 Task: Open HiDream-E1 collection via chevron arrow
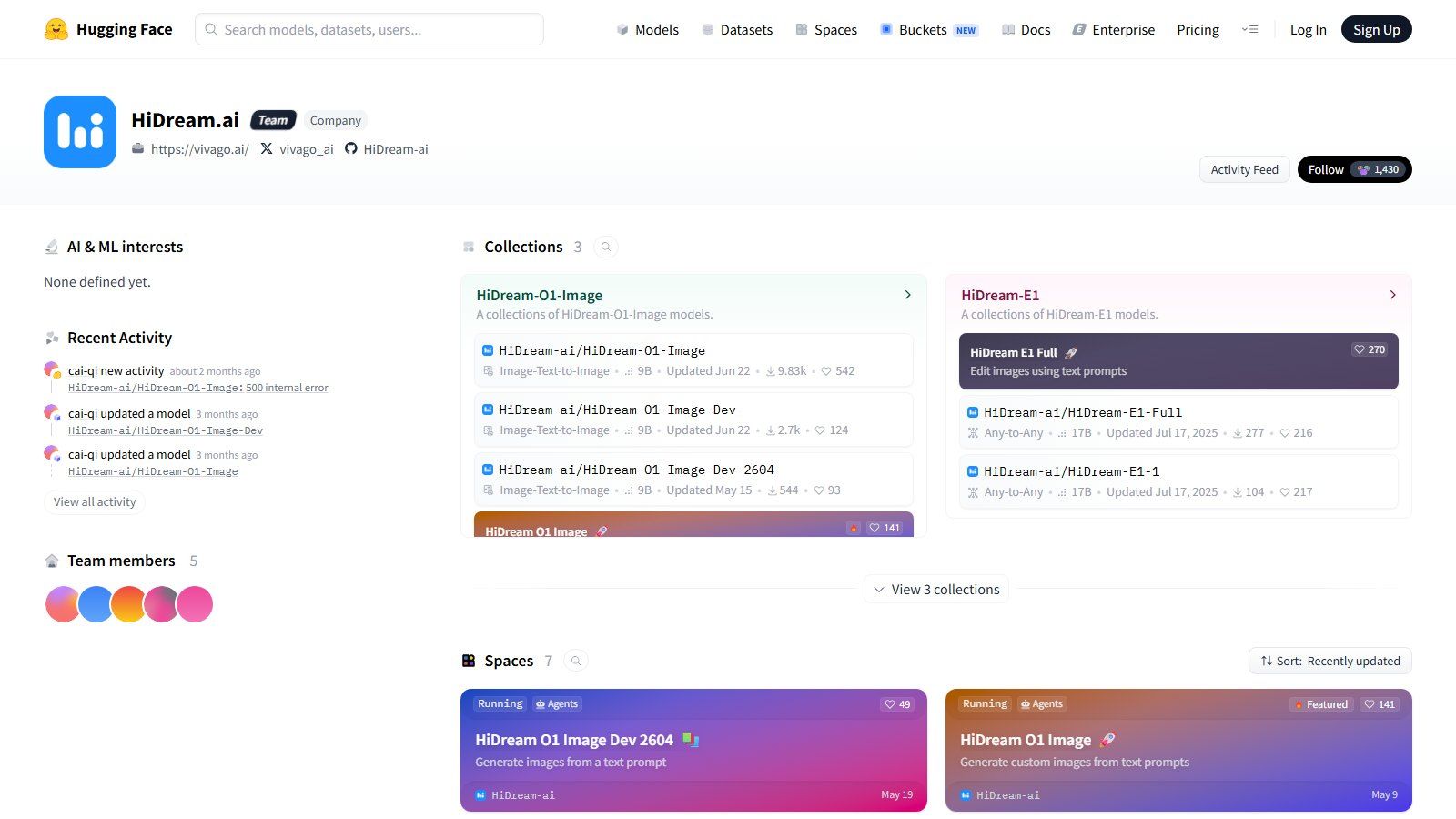pyautogui.click(x=1392, y=295)
